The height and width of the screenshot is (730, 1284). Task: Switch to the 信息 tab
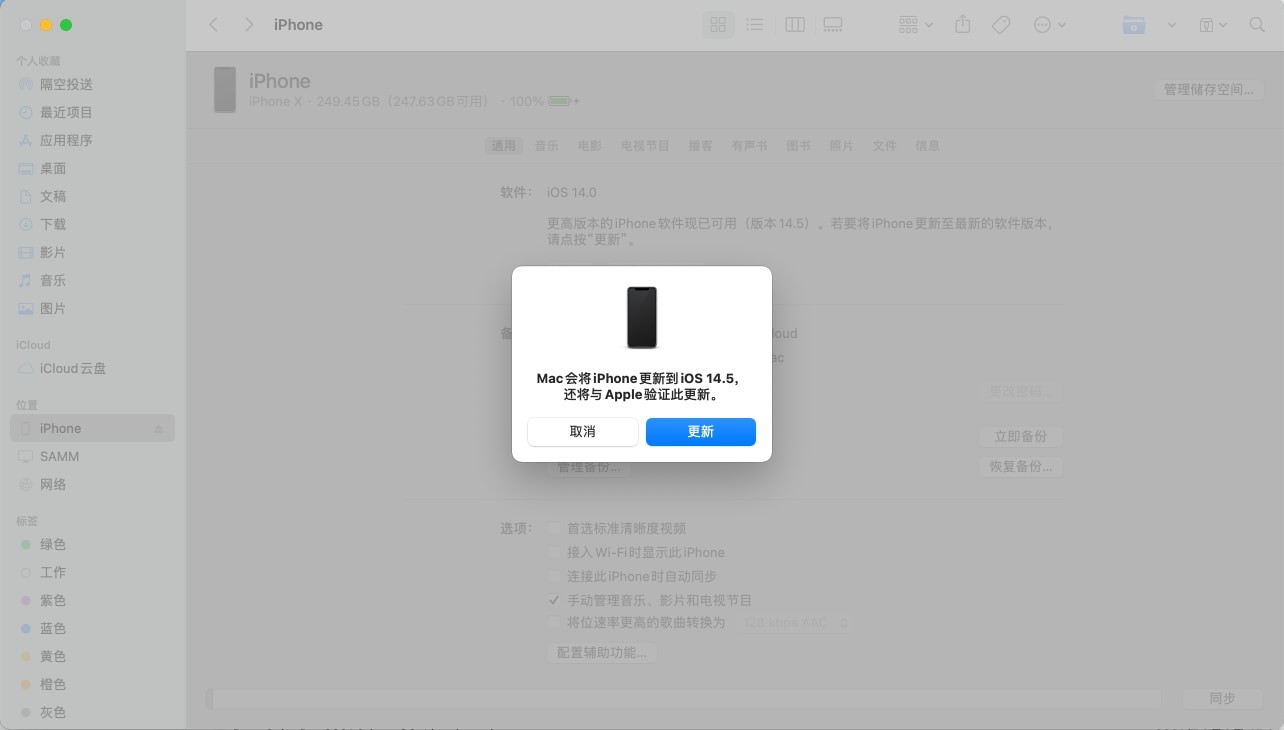(x=927, y=145)
